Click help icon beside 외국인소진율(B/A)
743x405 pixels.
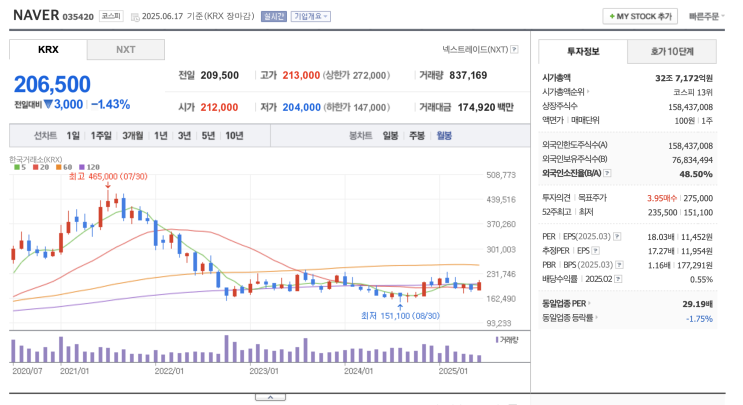607,173
